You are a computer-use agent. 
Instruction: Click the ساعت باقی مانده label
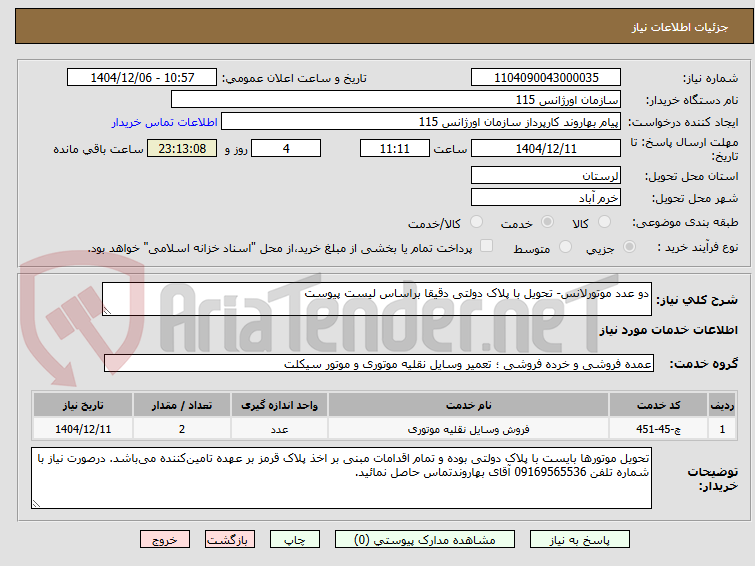[98, 149]
